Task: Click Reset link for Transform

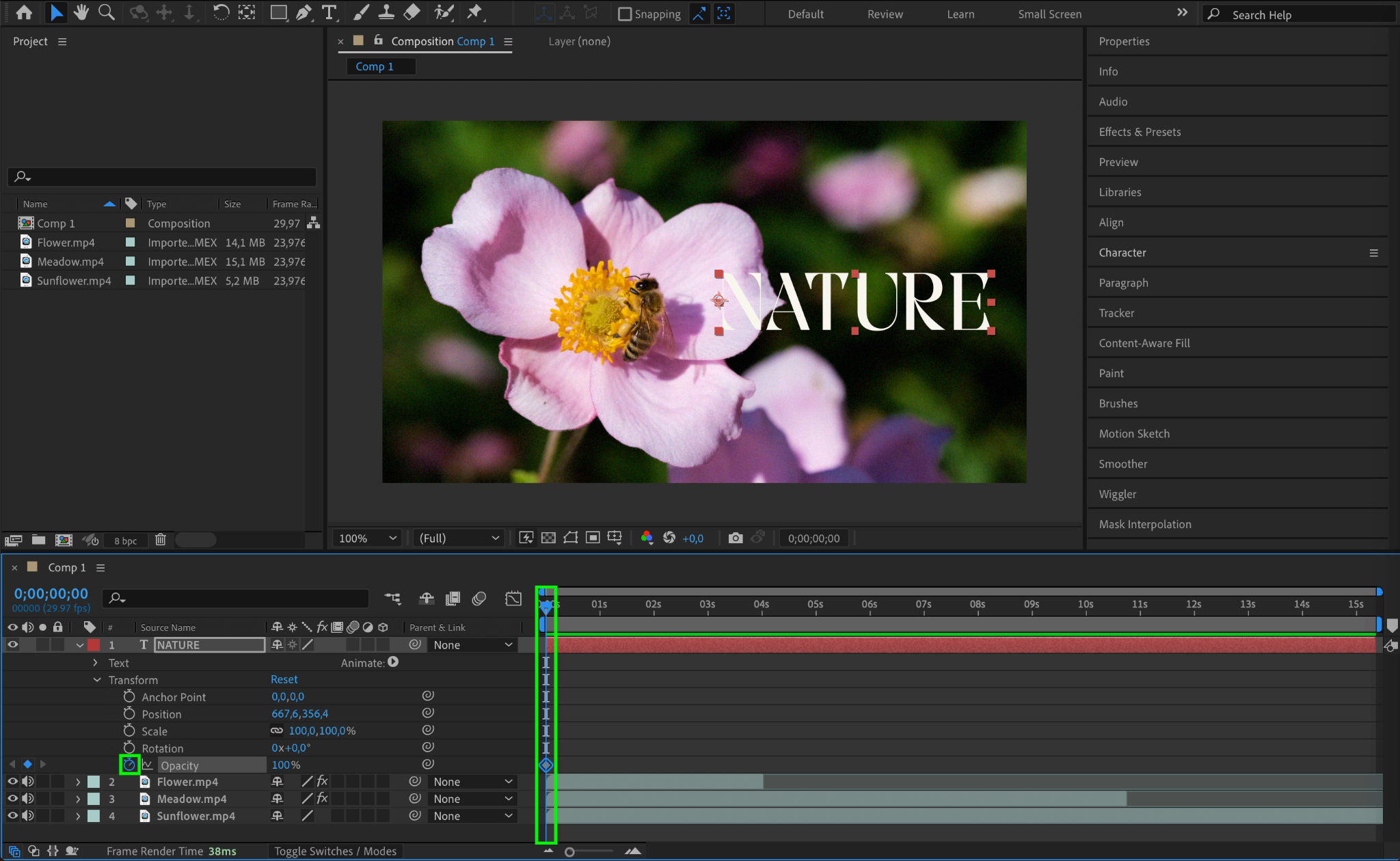Action: tap(284, 679)
